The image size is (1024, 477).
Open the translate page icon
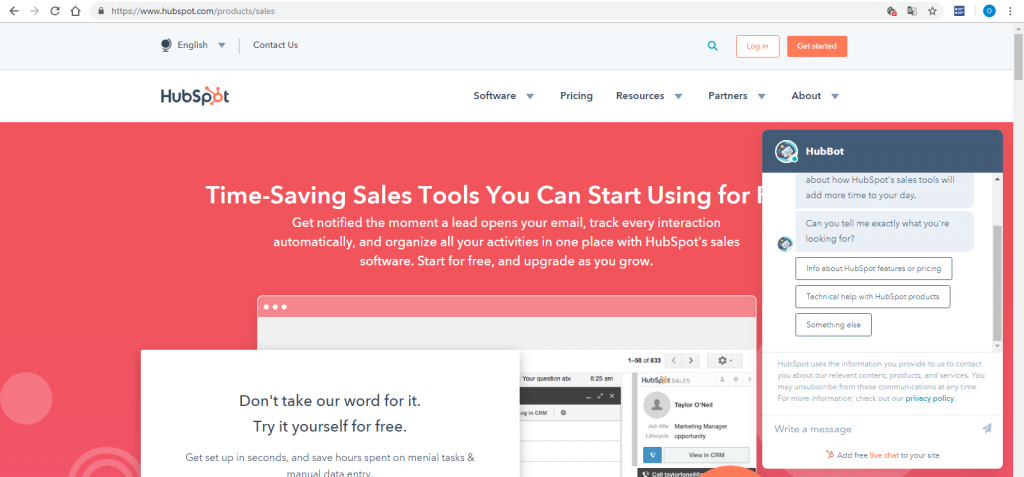912,11
